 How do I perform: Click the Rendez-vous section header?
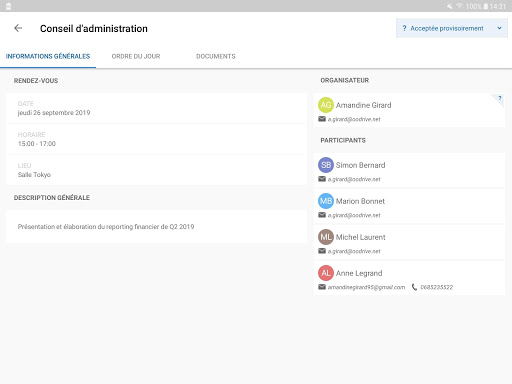pos(36,81)
